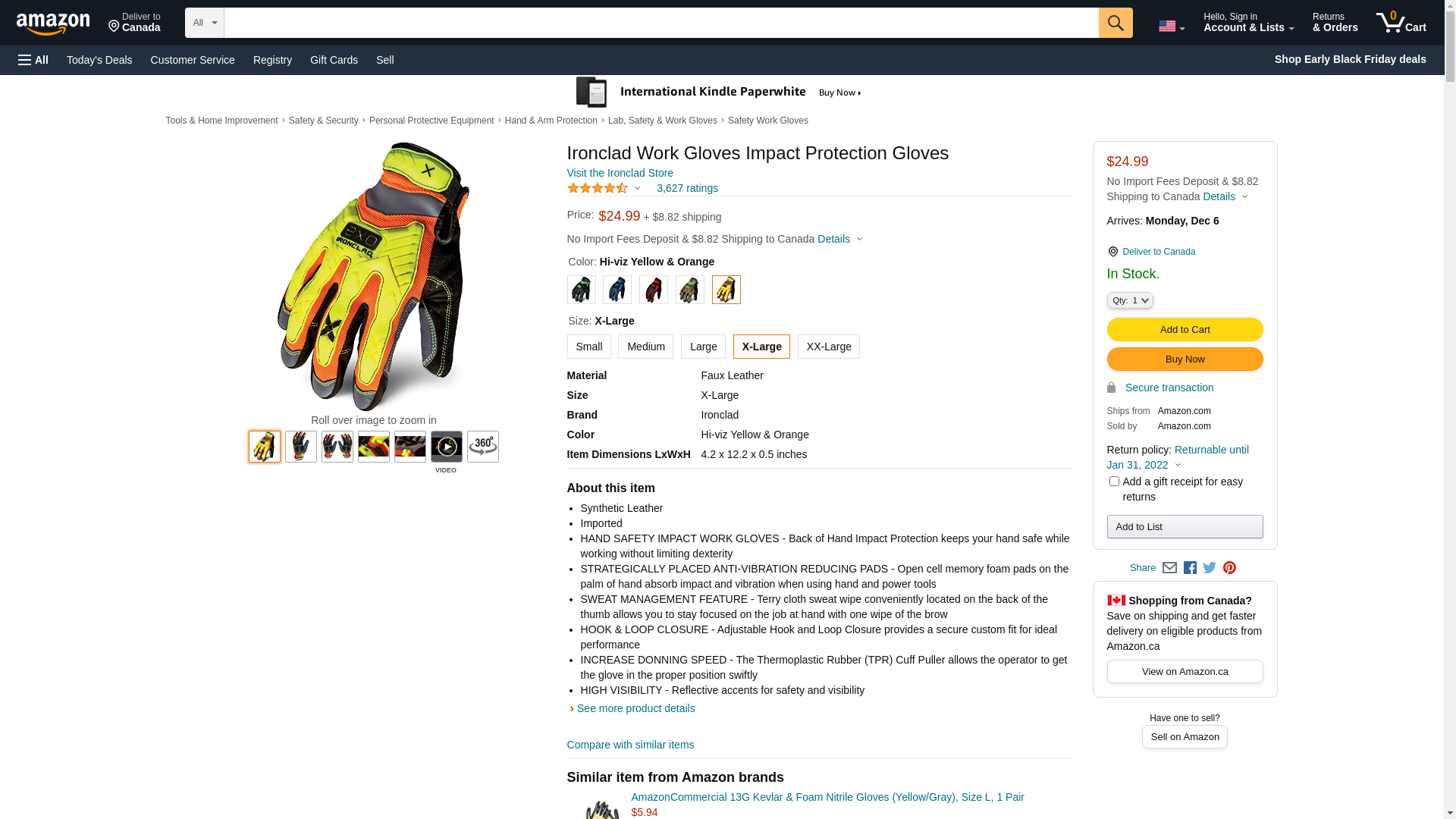Share product via Pinterest icon
1456x819 pixels.
1229,568
